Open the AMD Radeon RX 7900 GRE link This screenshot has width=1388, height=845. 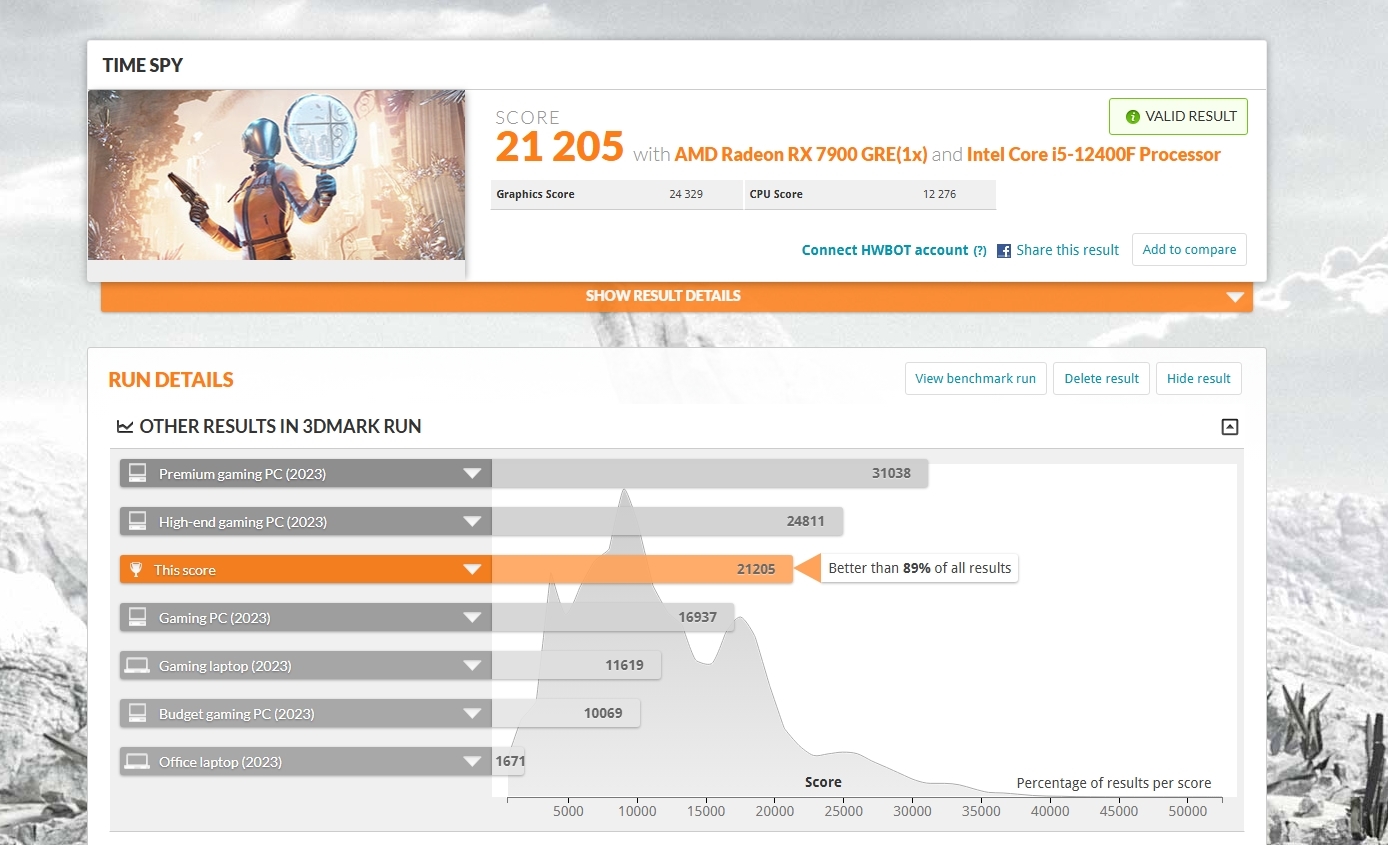click(801, 154)
